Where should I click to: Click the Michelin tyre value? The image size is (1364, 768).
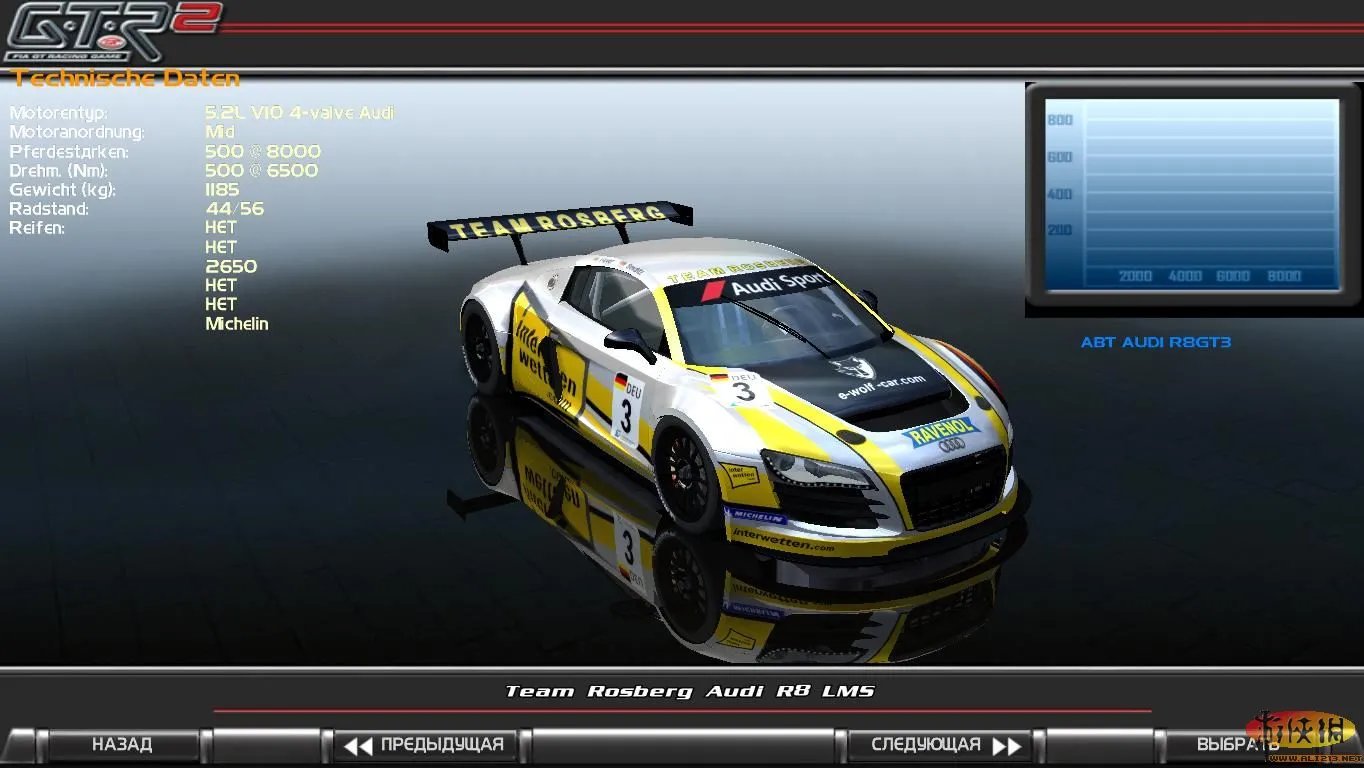(x=237, y=324)
